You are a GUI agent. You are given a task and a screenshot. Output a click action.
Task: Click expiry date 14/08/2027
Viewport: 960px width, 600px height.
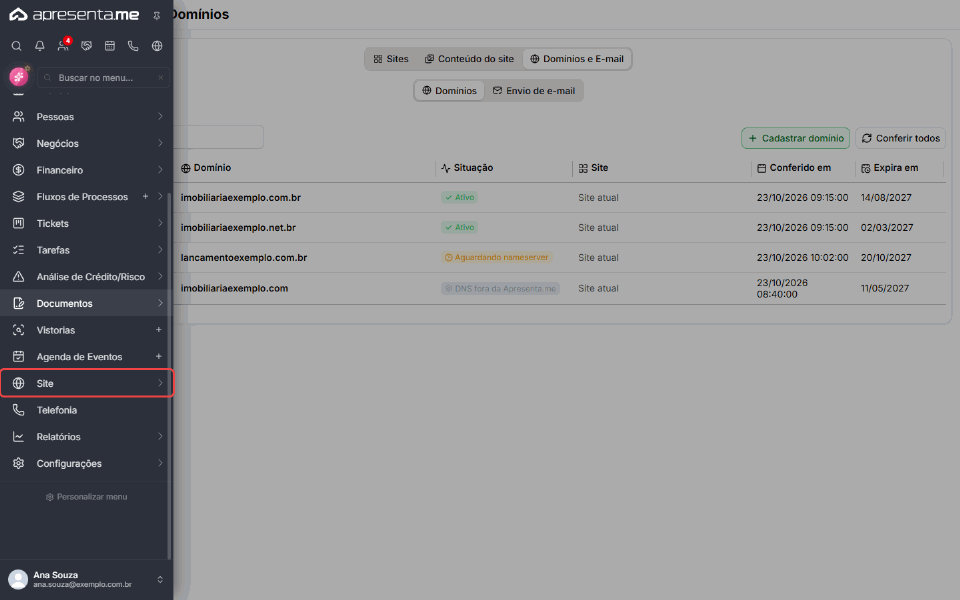coord(886,198)
